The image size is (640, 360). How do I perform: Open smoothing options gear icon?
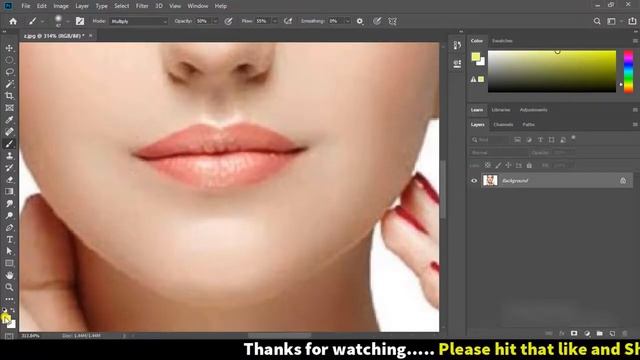pos(360,21)
